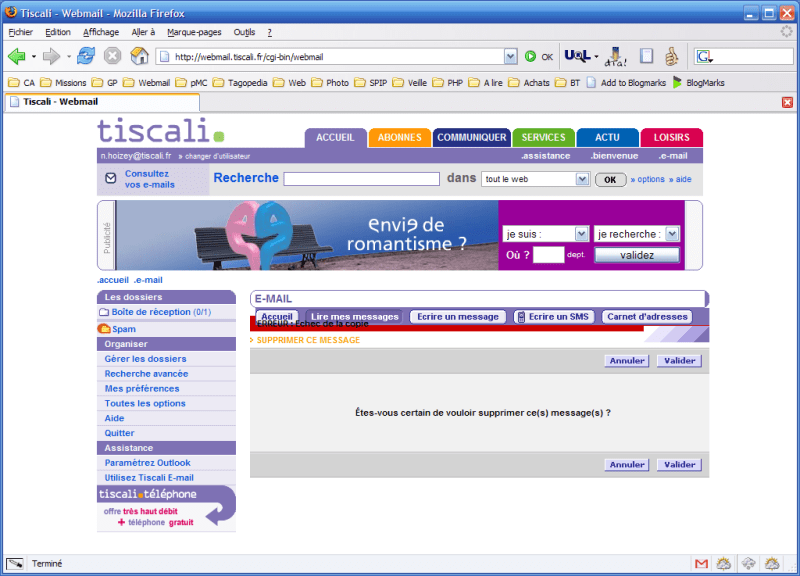Click the Forward arrow button
The width and height of the screenshot is (800, 576).
click(51, 56)
